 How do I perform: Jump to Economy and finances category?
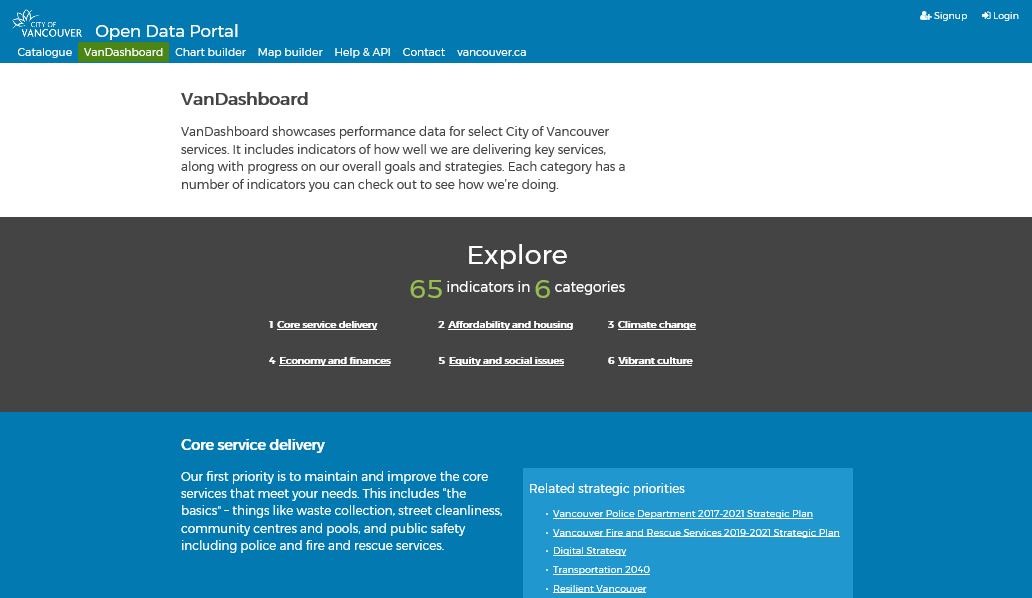334,361
